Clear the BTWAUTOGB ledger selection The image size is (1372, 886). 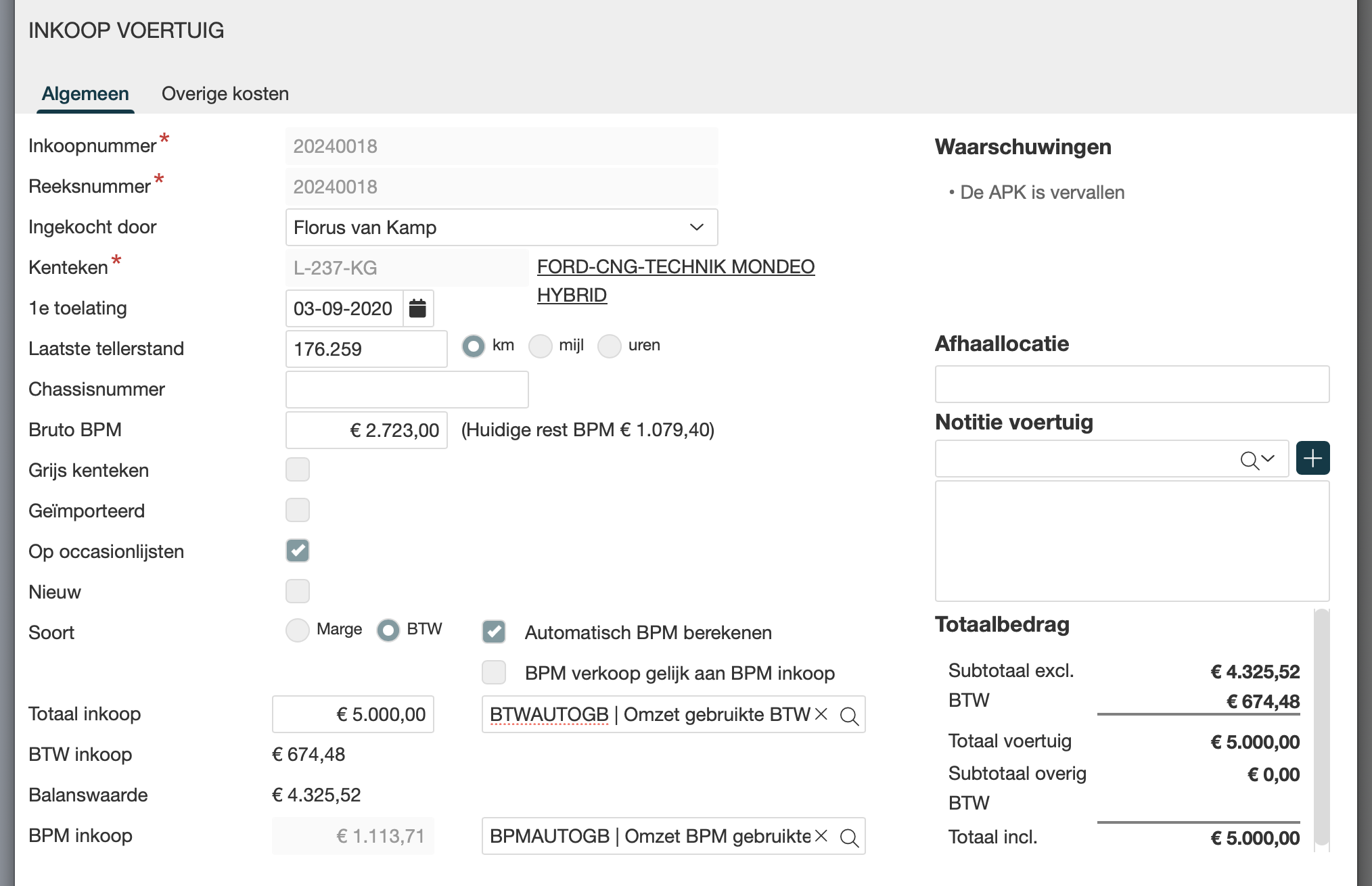[x=821, y=714]
